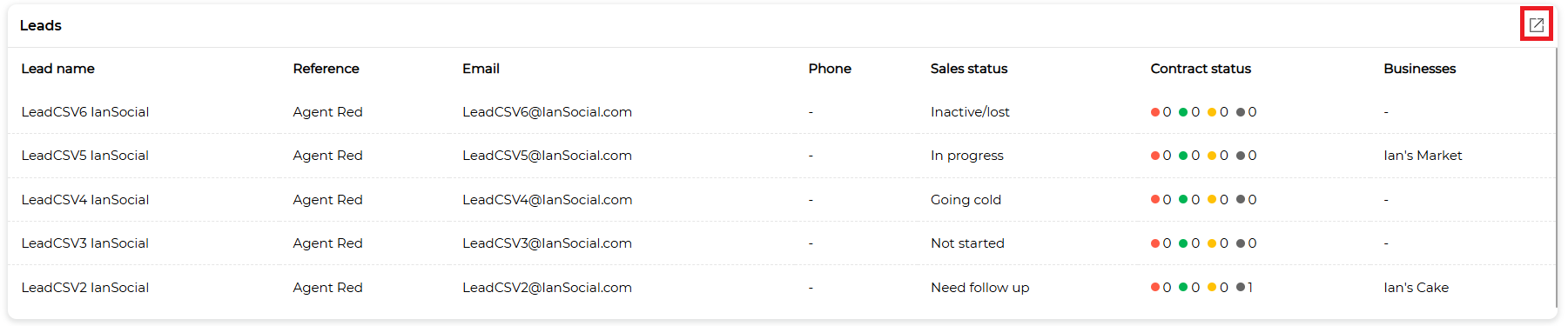Select Ian's Cake business
The width and height of the screenshot is (1568, 326).
coord(1416,287)
